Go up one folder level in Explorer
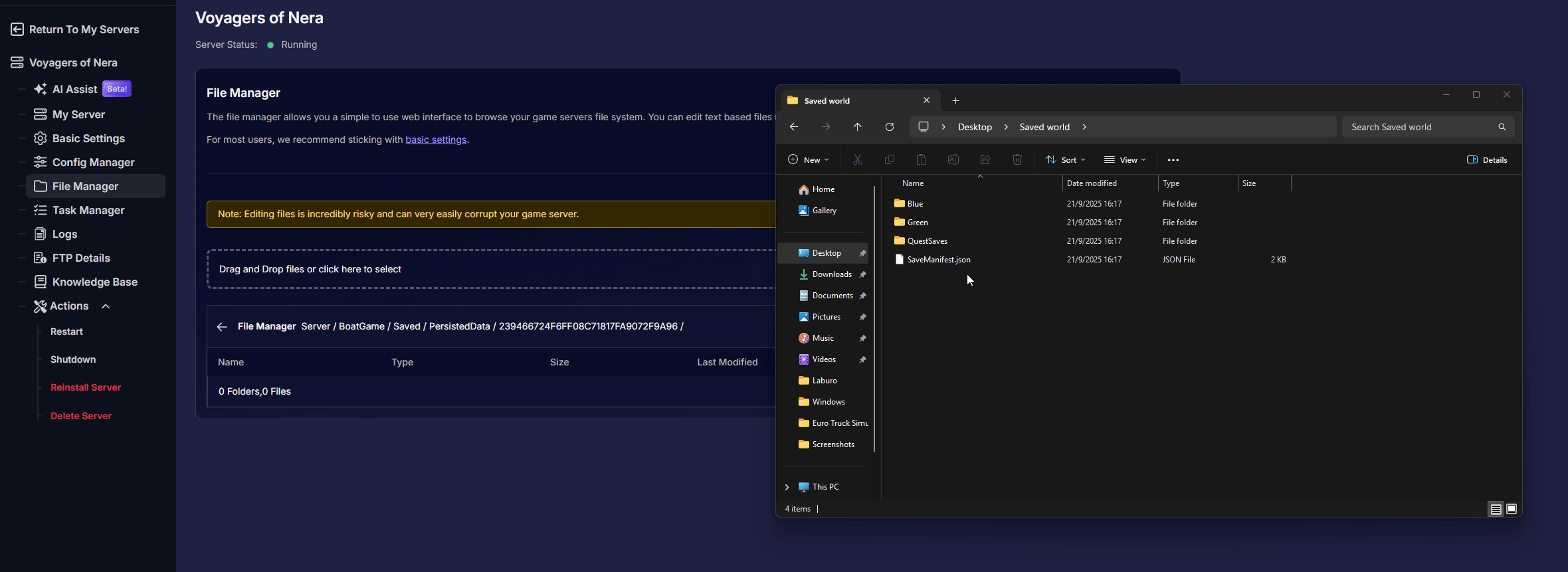The image size is (1568, 572). 857,127
